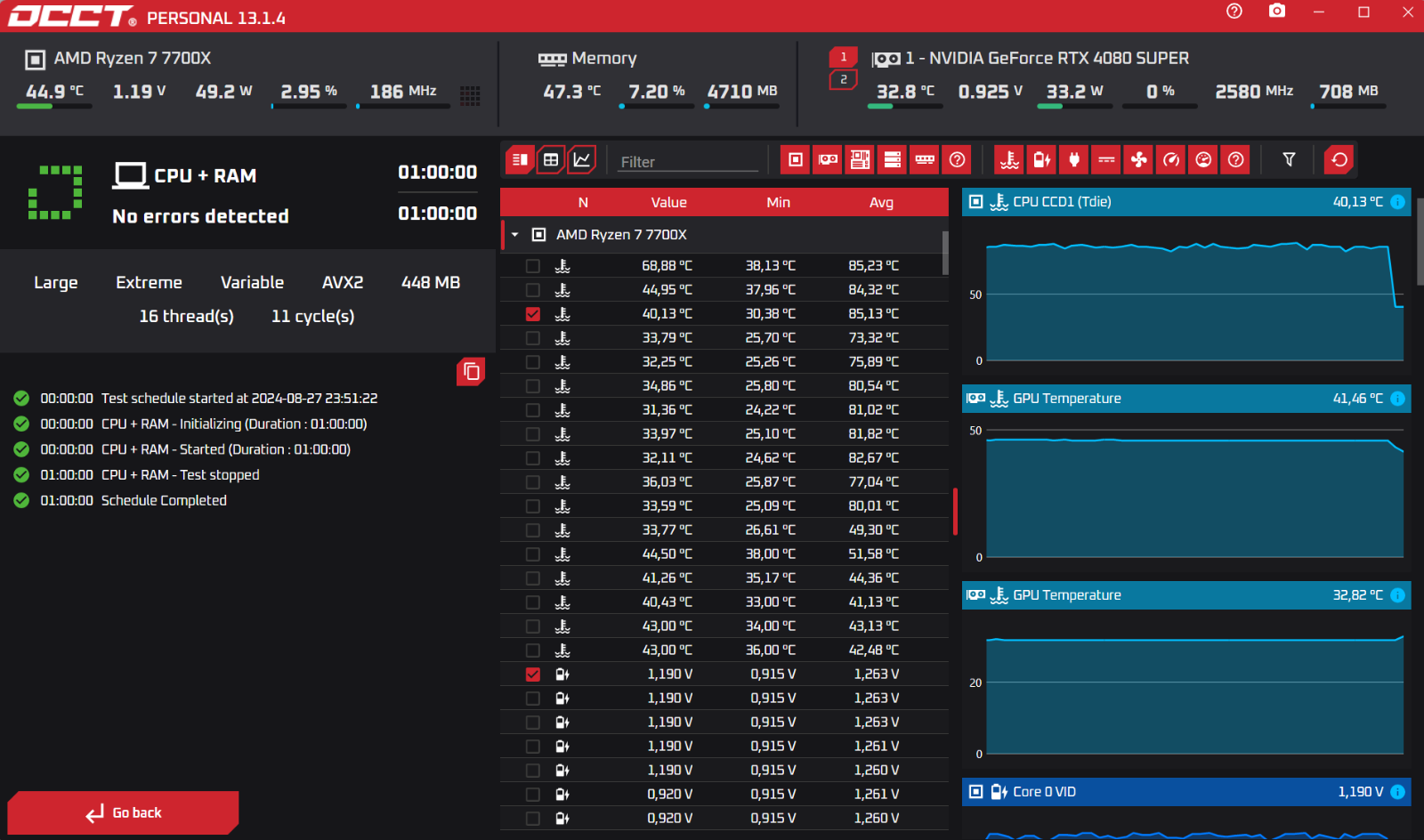
Task: Show only temperature sensors
Action: tap(1009, 159)
